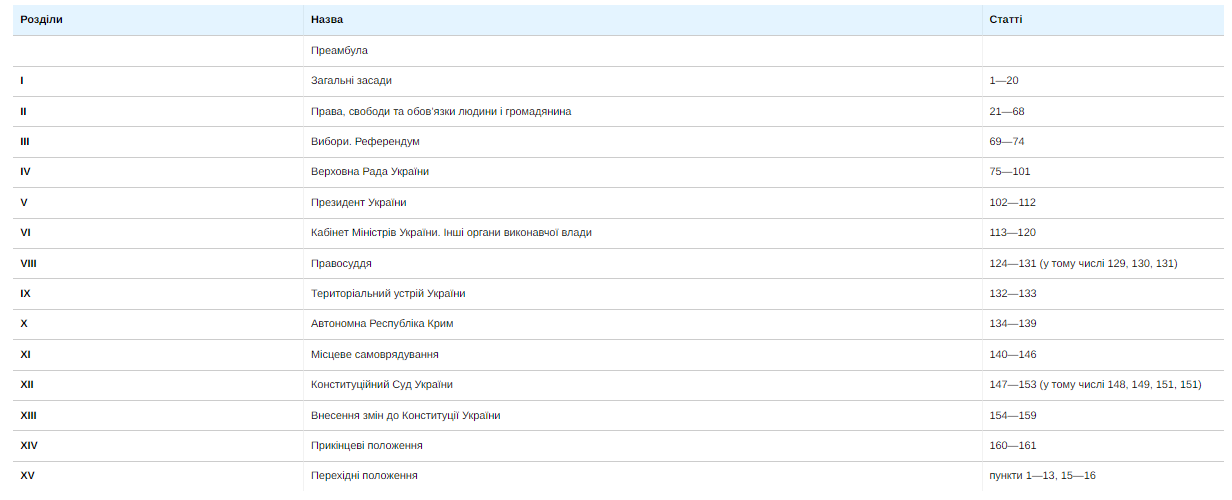Click 'Права, свободи та обов'язки людини і громадянина'
1232x500 pixels.
441,111
